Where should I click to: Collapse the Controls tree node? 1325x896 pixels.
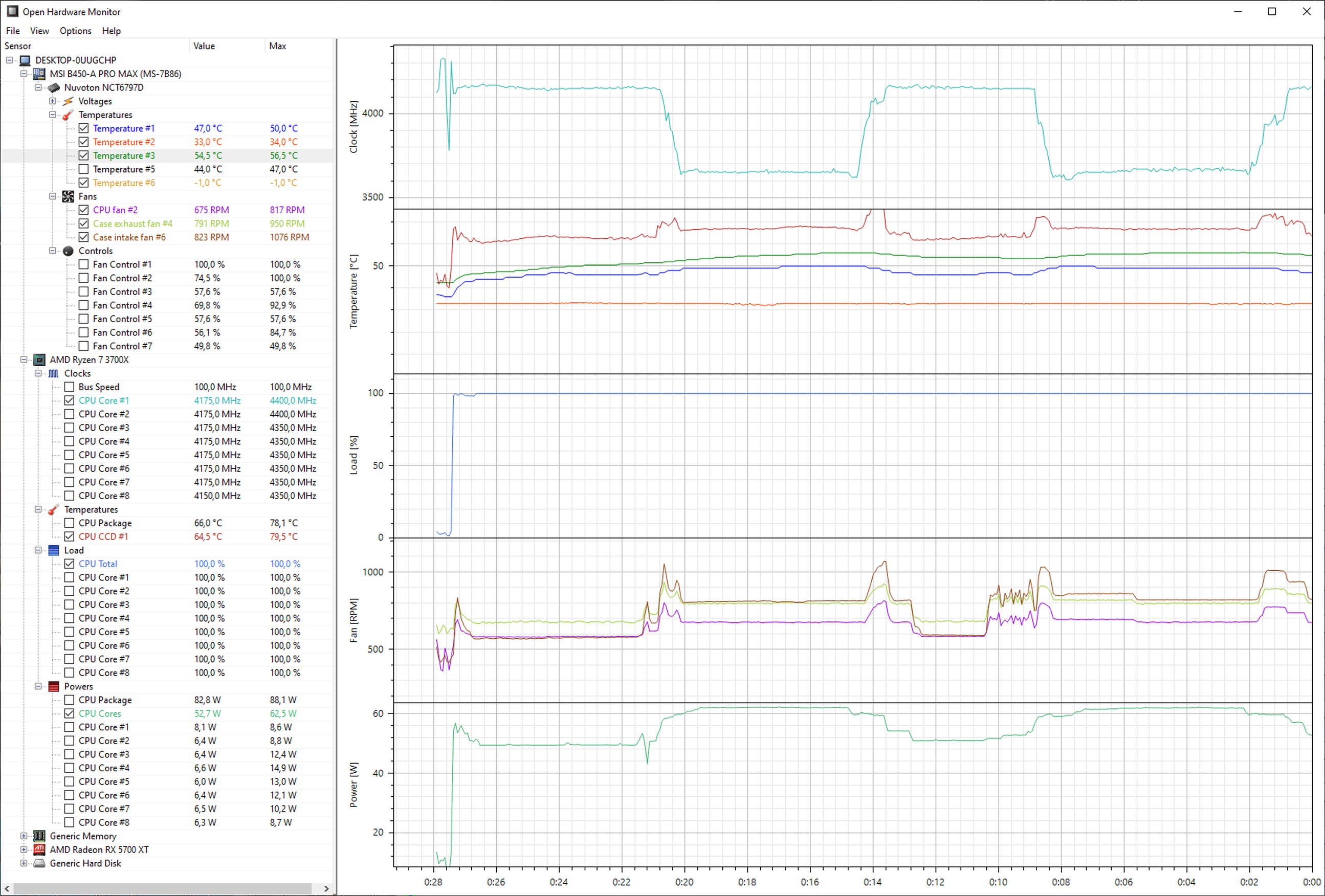click(53, 251)
